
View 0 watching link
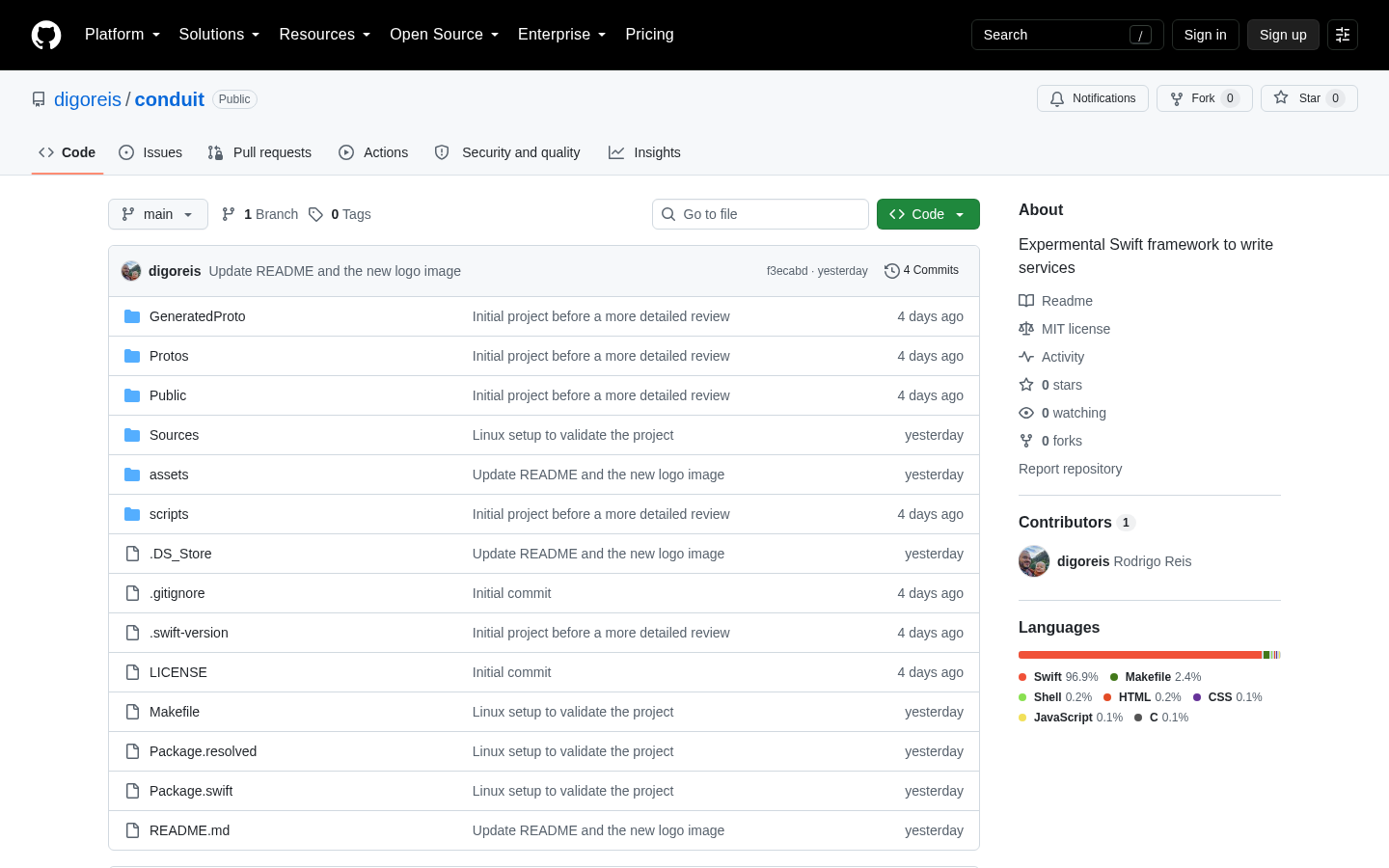1062,413
